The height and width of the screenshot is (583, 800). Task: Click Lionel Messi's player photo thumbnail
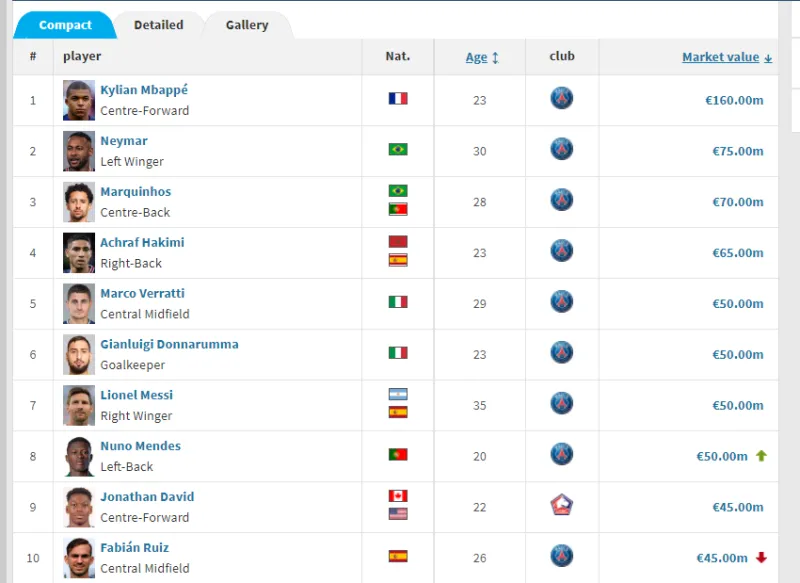tap(79, 405)
